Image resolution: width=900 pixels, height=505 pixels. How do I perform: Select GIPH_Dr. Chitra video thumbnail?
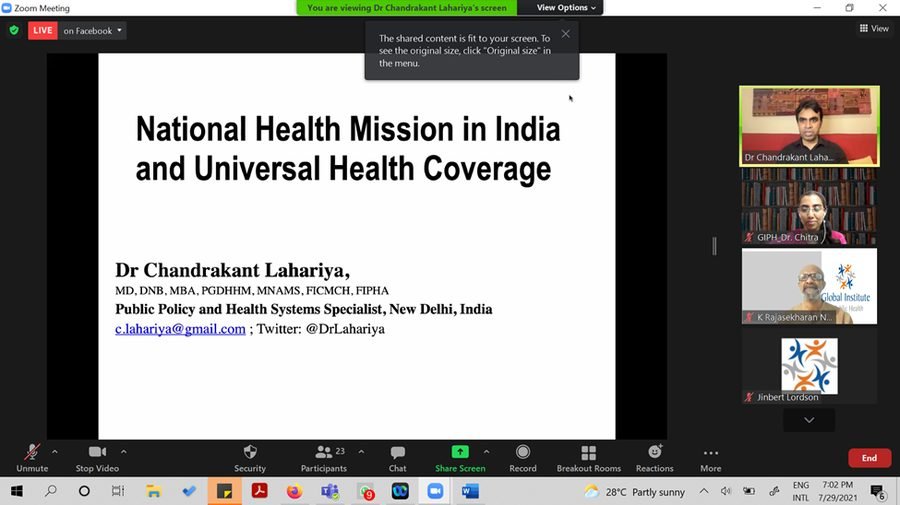(809, 207)
